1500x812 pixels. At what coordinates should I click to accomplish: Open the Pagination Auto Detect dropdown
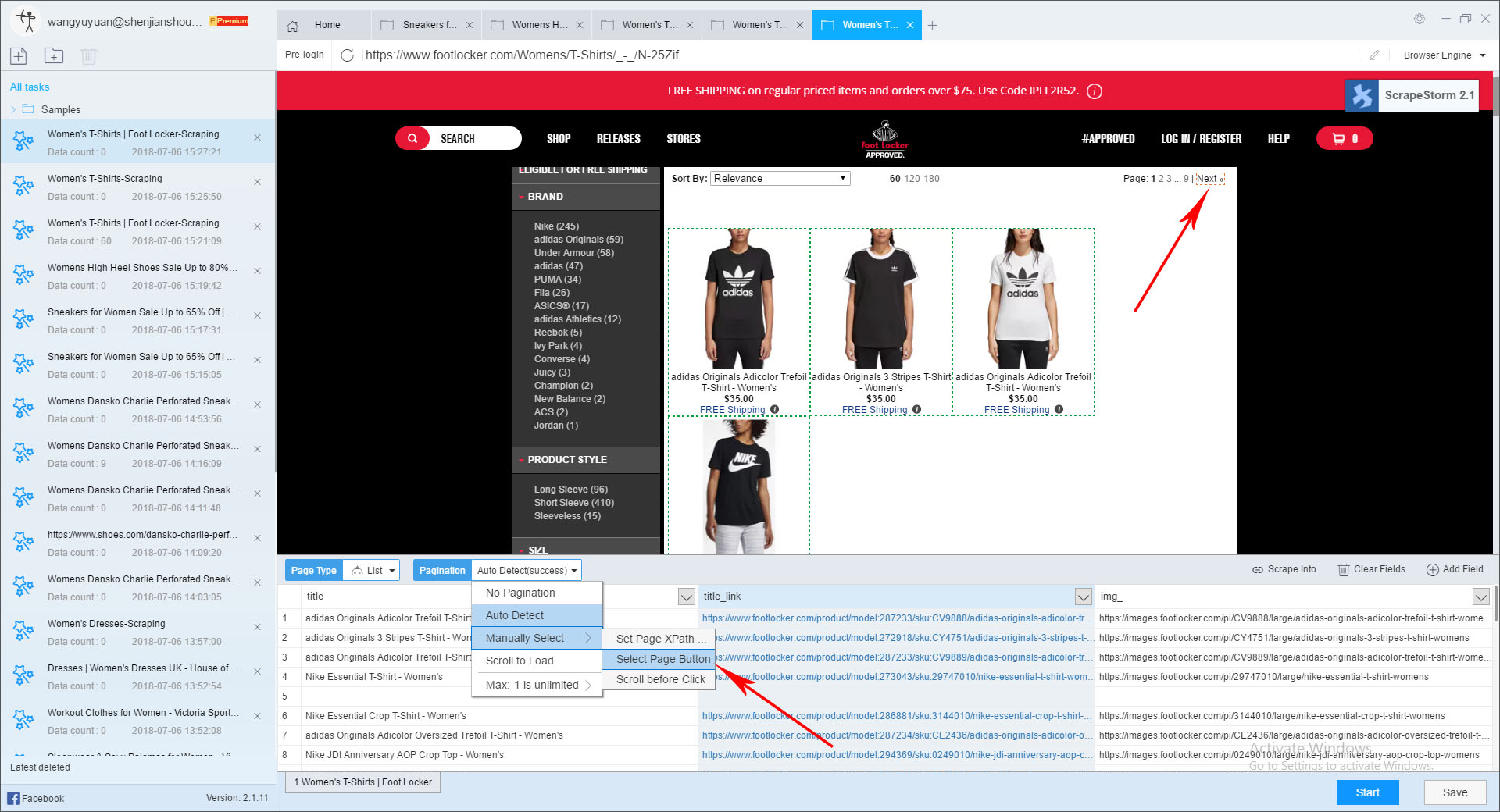pyautogui.click(x=527, y=570)
